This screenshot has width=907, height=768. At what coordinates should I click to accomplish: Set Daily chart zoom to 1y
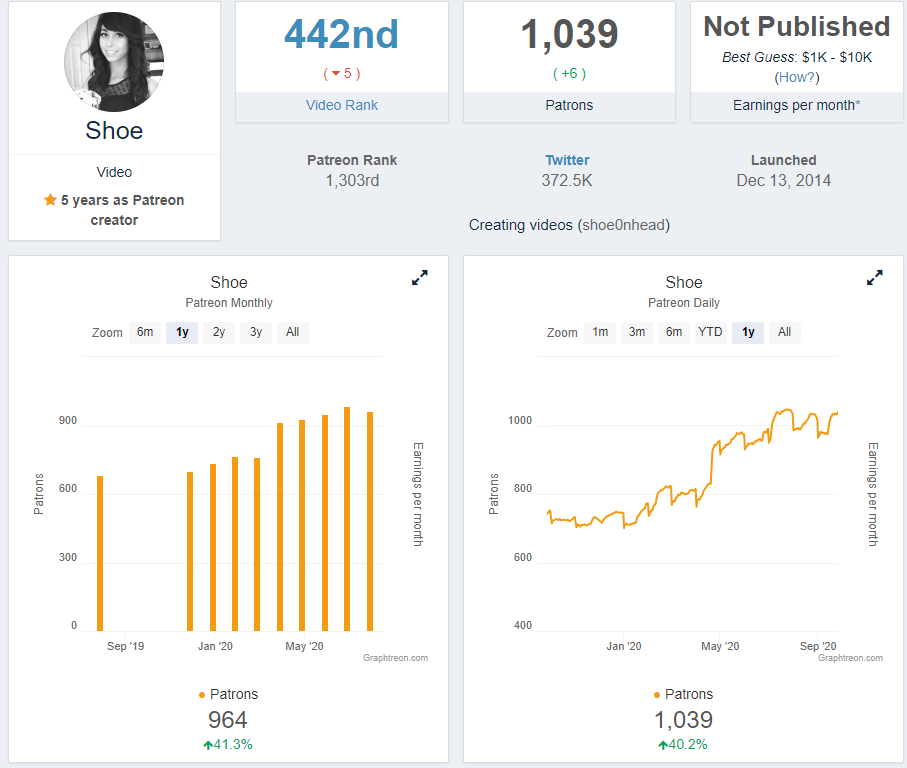(748, 333)
